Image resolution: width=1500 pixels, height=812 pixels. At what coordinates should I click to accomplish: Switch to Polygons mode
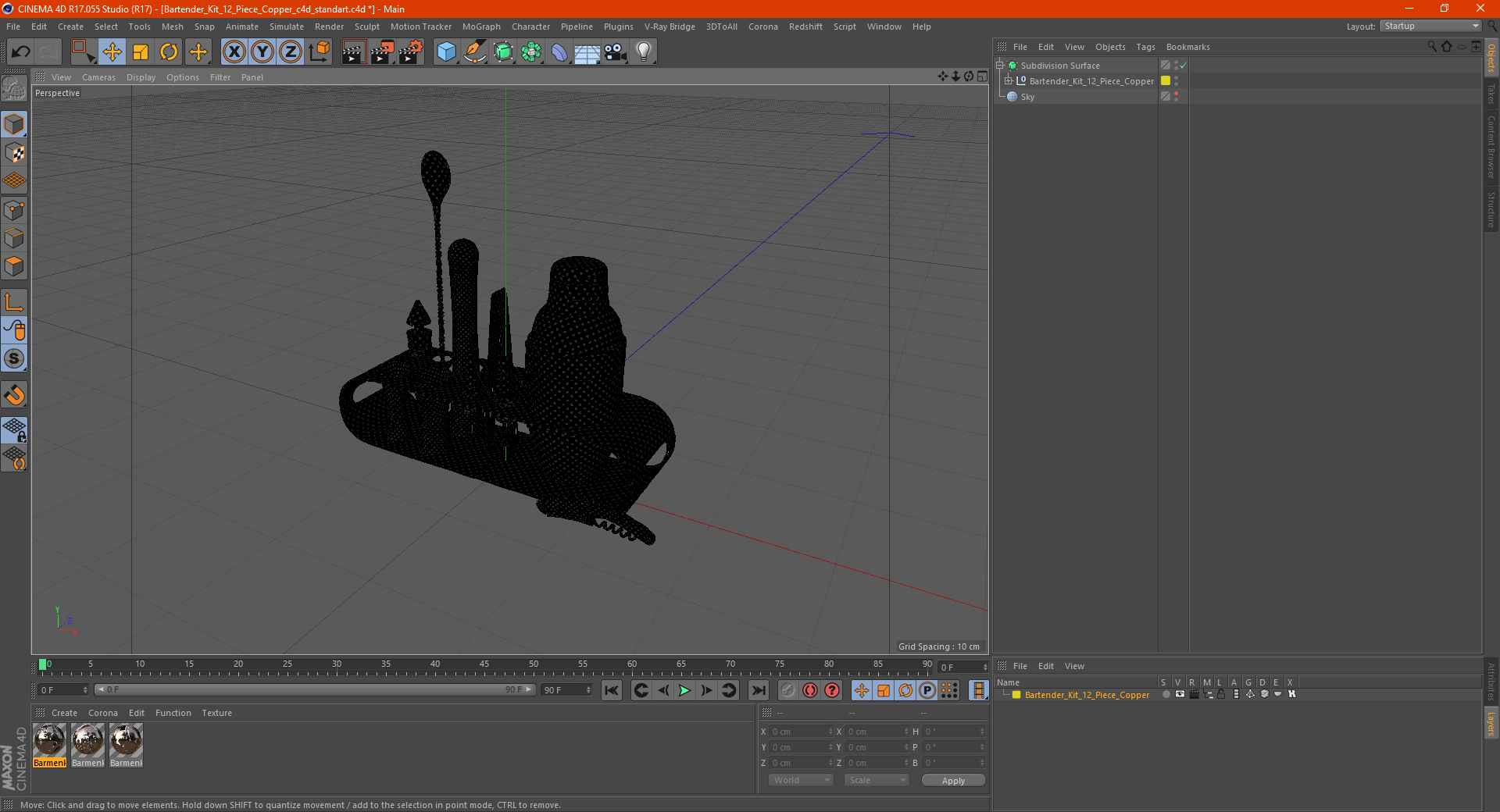coord(14,266)
